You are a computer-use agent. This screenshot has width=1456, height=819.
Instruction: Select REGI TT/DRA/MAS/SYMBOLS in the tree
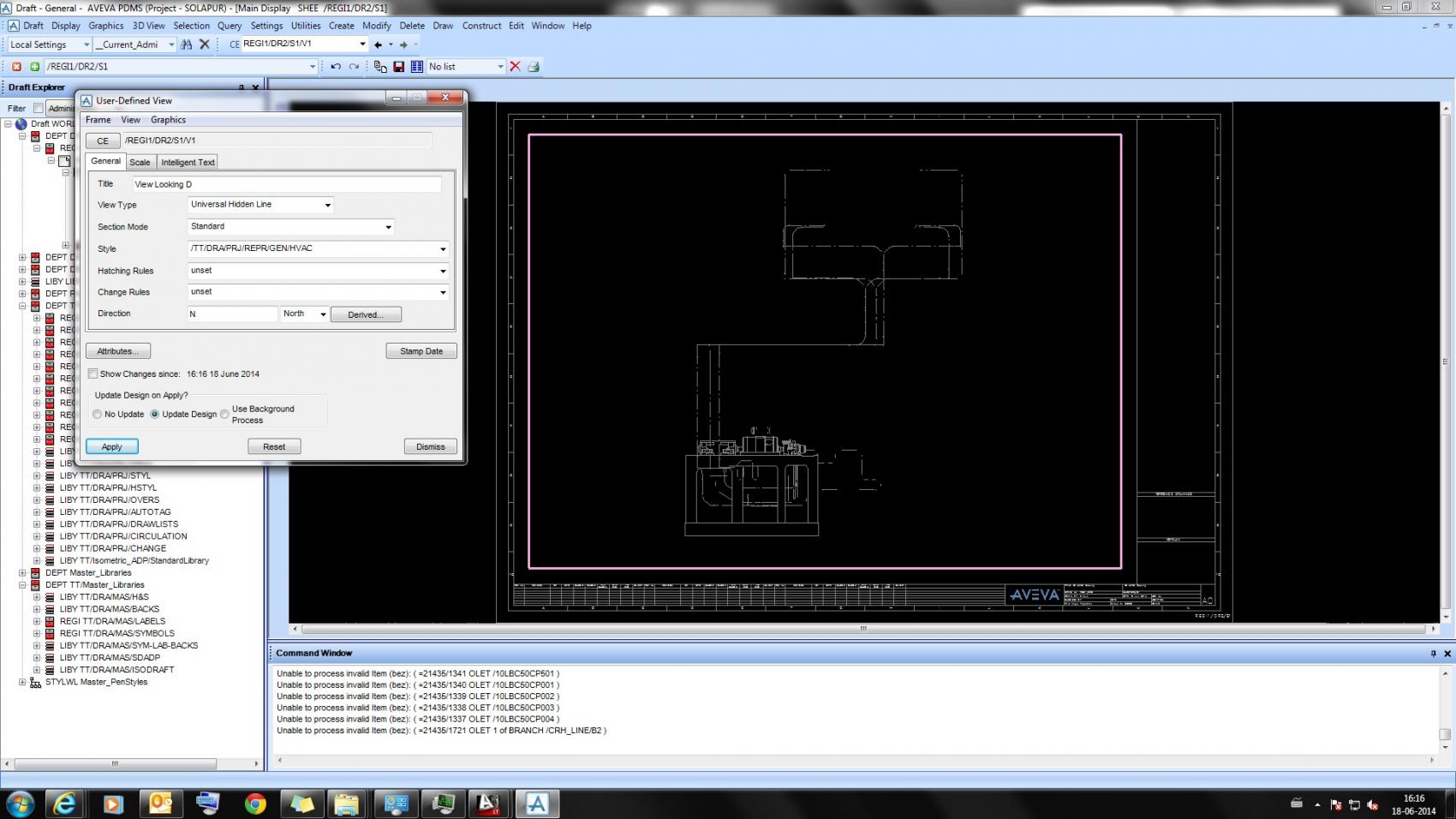pos(116,634)
